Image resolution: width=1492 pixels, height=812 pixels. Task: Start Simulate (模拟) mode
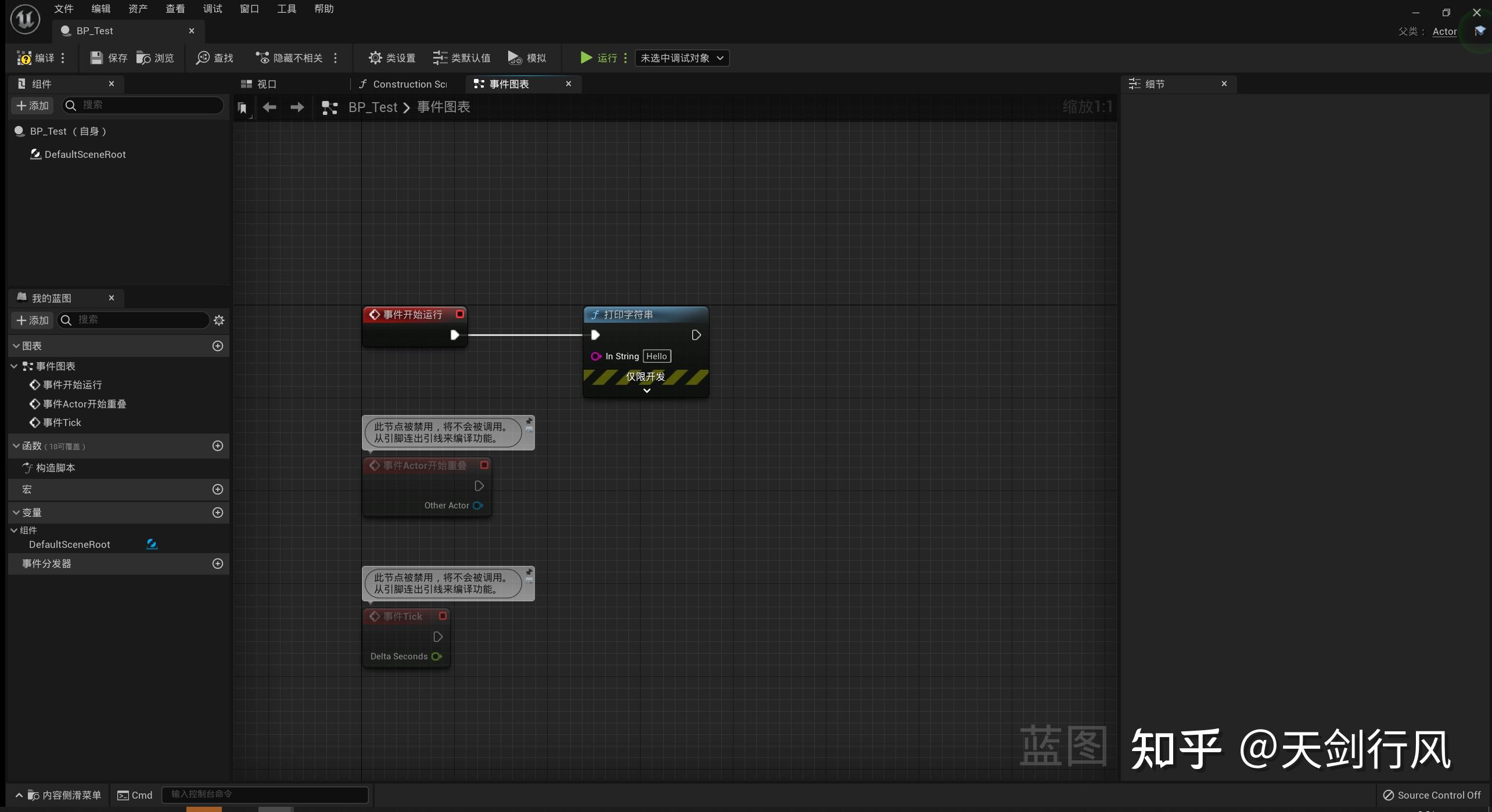coord(527,58)
